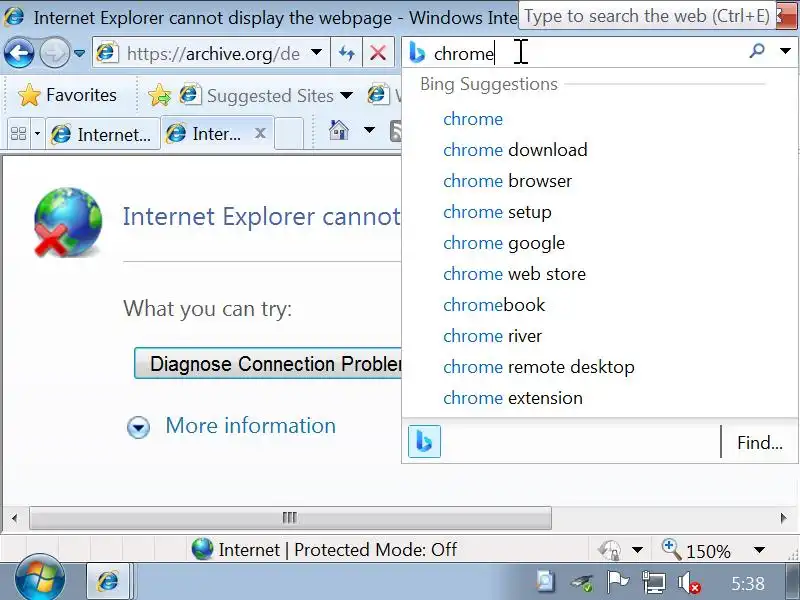Click the first tray icon with magnifier
Screen dimensions: 800x600
tap(545, 581)
